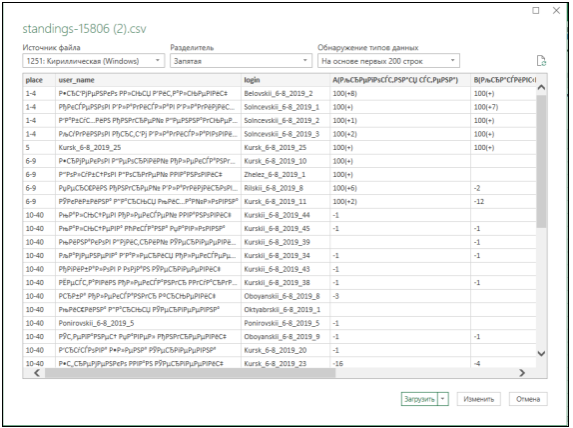Viewport: 573px width, 428px height.
Task: Click the '100(+8)' score cell
Action: tap(400, 94)
